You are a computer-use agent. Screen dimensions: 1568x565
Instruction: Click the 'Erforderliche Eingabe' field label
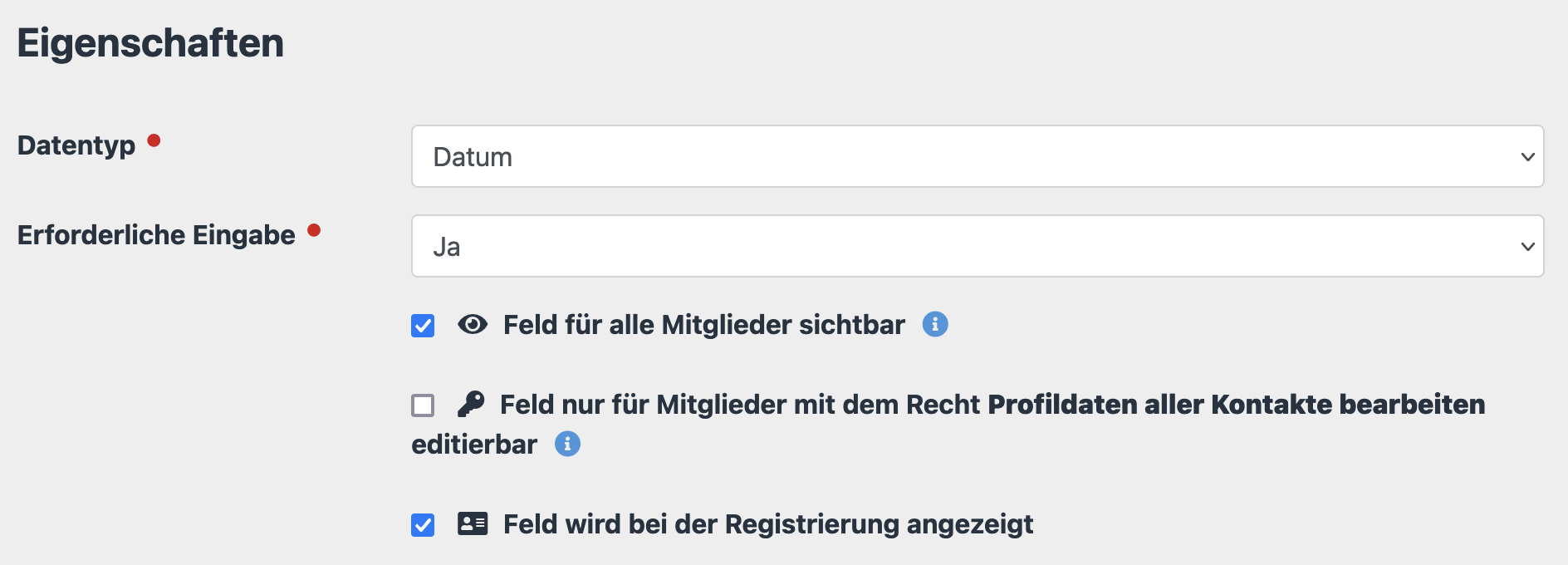[156, 235]
